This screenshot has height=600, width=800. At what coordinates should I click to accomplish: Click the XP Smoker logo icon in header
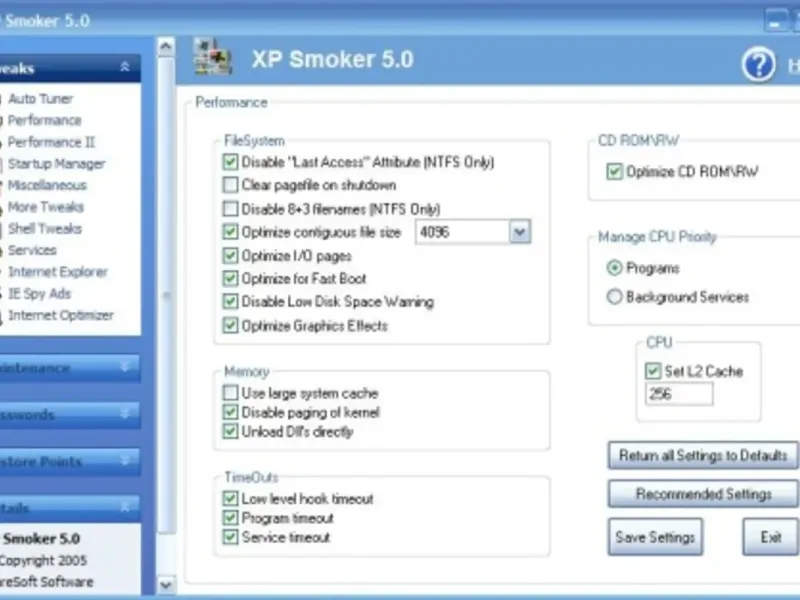(x=213, y=57)
